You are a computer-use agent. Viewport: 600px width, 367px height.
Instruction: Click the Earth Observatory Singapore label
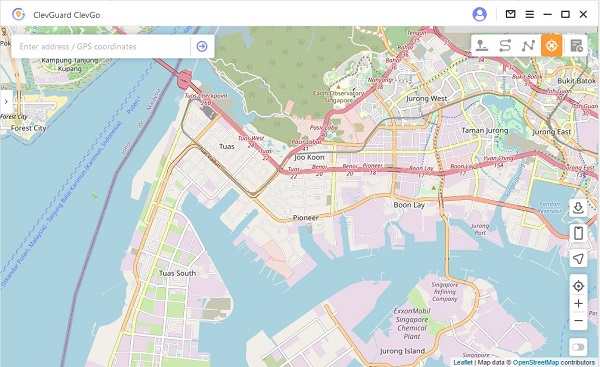point(338,96)
